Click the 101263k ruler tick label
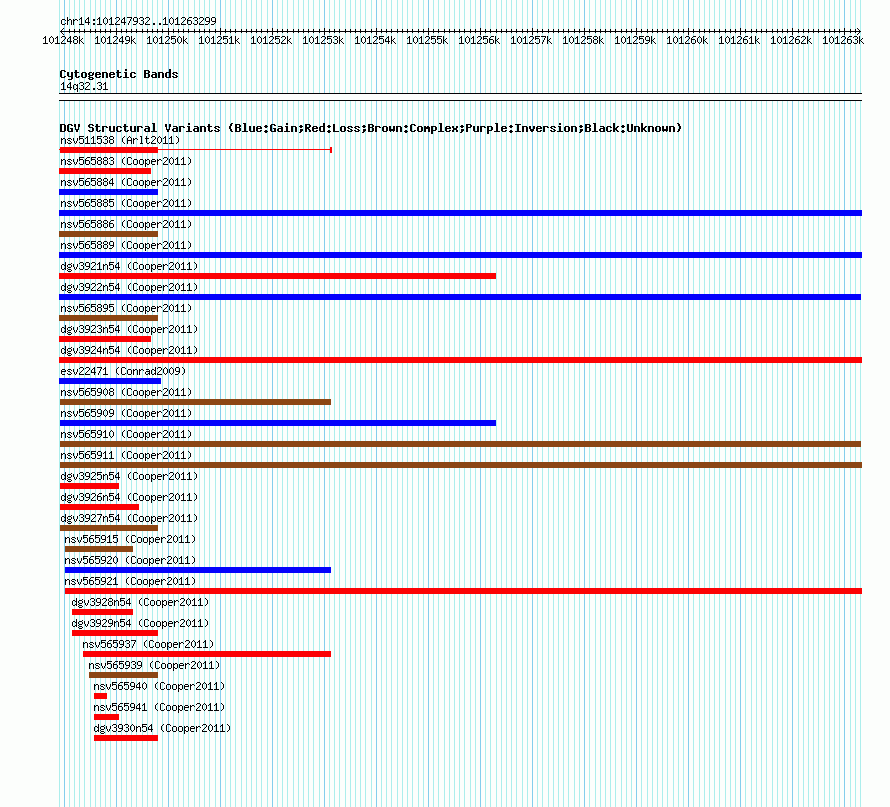Screen dimensions: 890x807 (843, 40)
